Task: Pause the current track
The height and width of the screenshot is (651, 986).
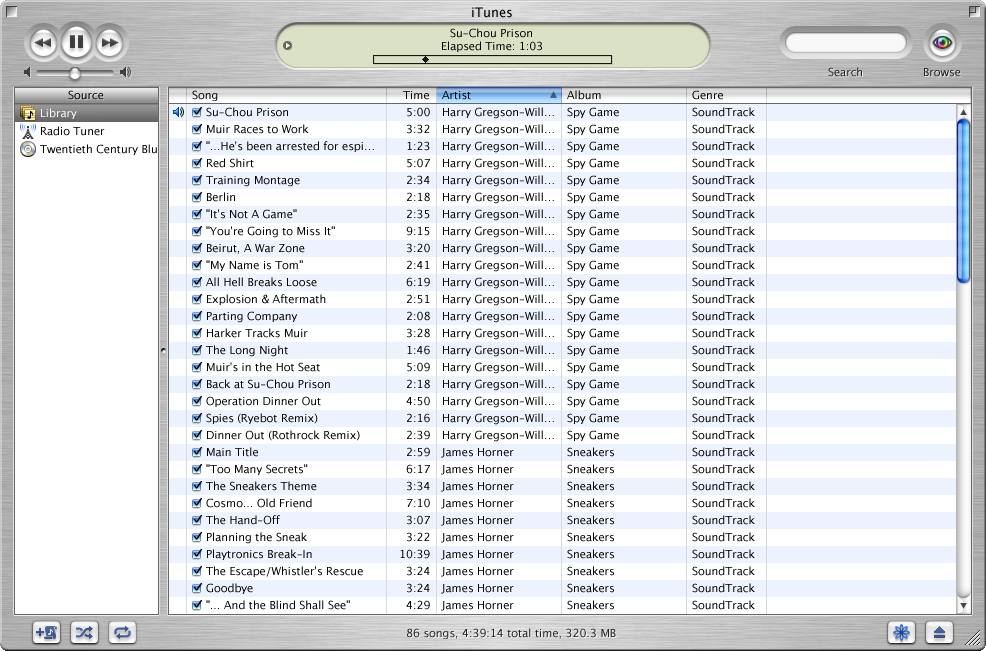Action: tap(75, 42)
